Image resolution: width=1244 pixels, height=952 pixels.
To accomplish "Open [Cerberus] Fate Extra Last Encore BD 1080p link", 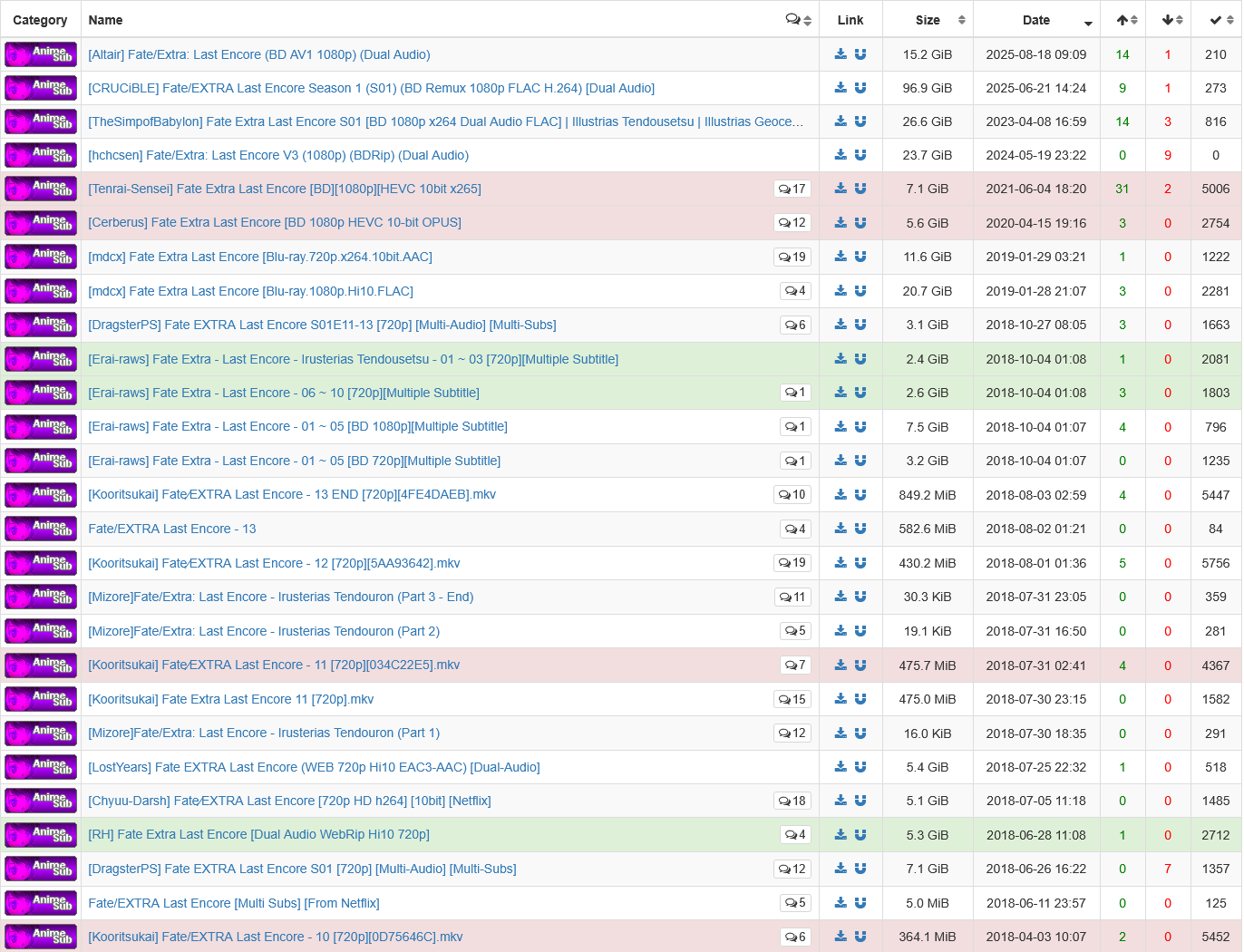I will tap(275, 222).
